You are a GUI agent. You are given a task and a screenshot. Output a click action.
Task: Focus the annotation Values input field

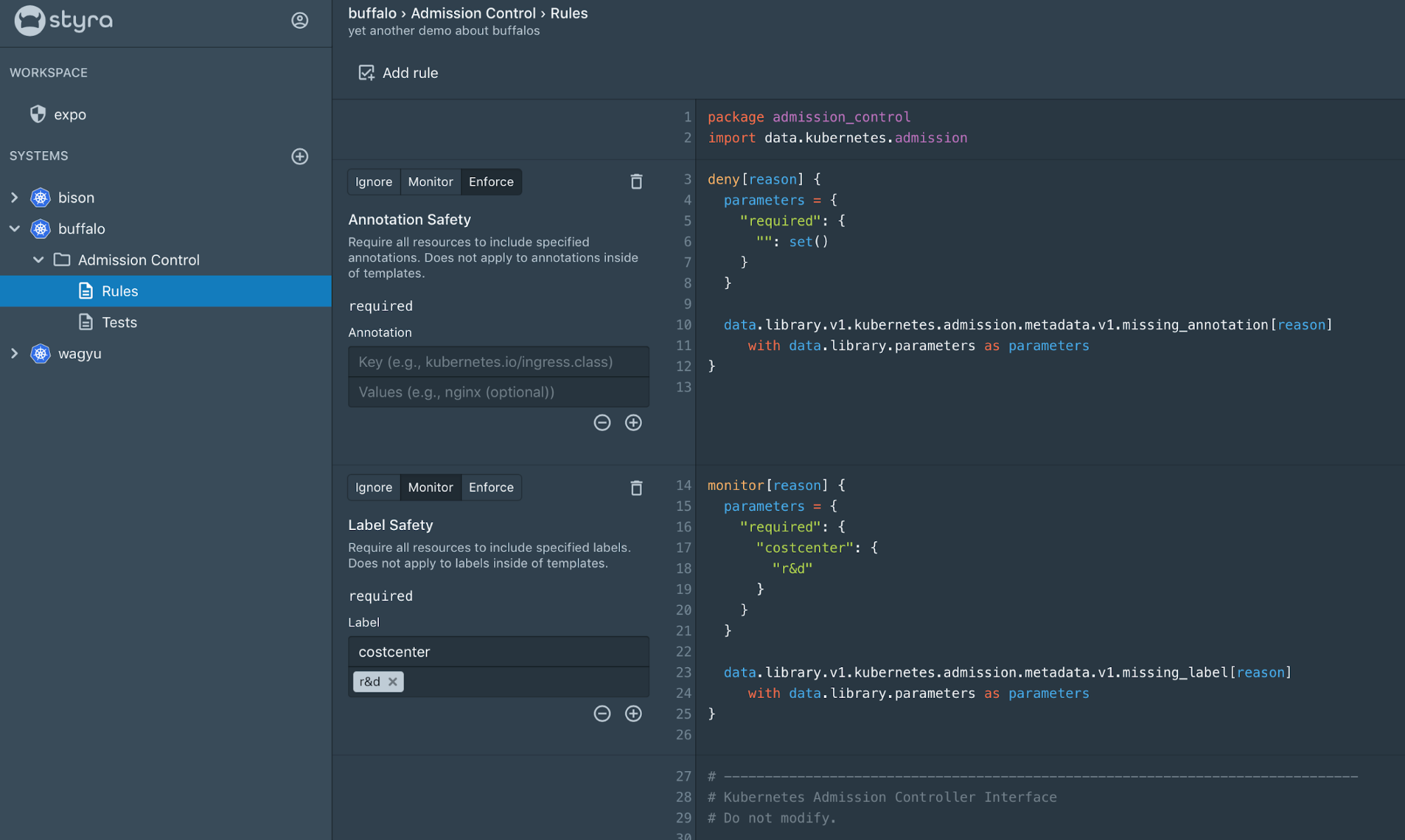coord(498,392)
